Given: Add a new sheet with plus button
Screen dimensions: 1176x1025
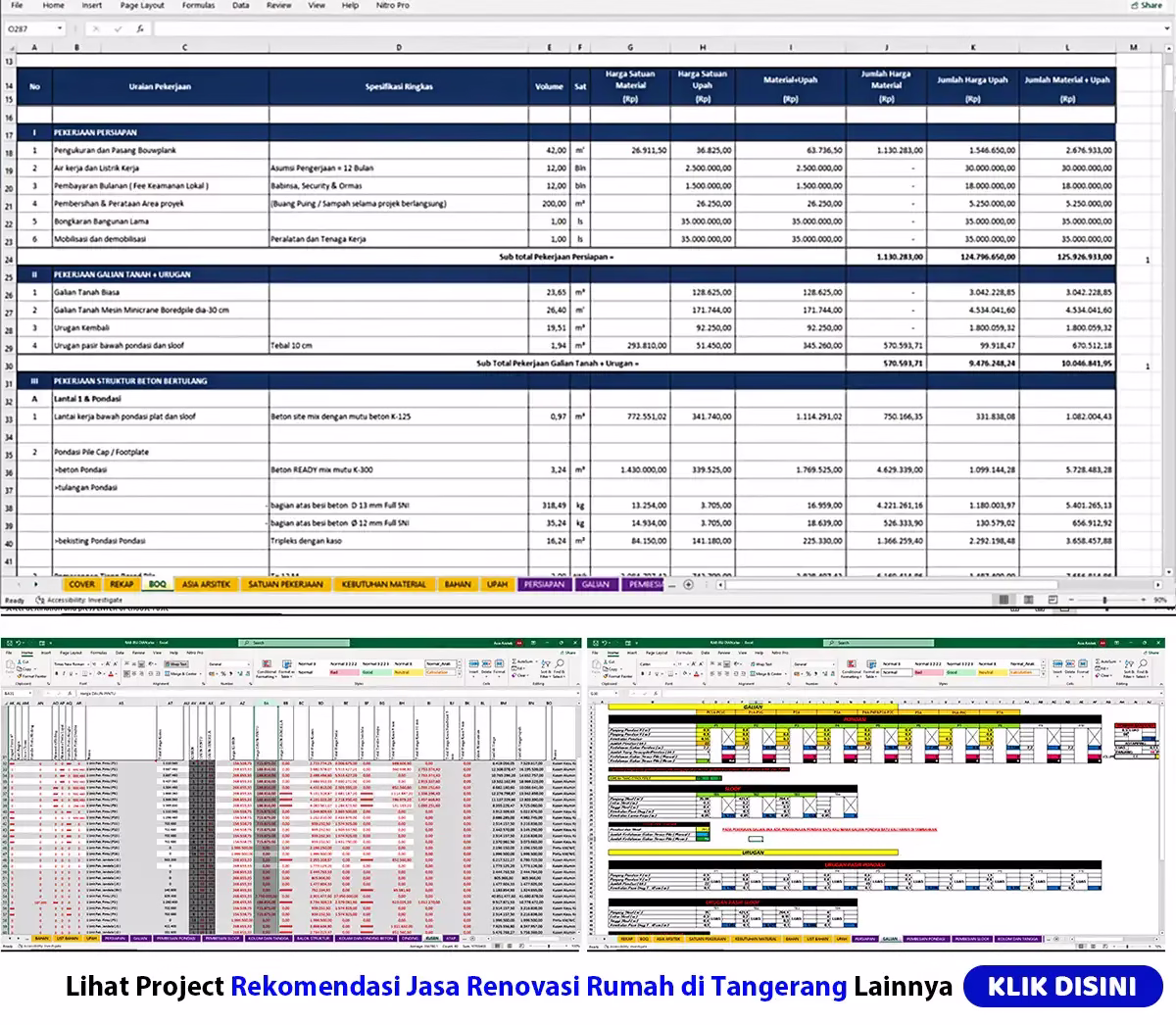Looking at the screenshot, I should [688, 584].
